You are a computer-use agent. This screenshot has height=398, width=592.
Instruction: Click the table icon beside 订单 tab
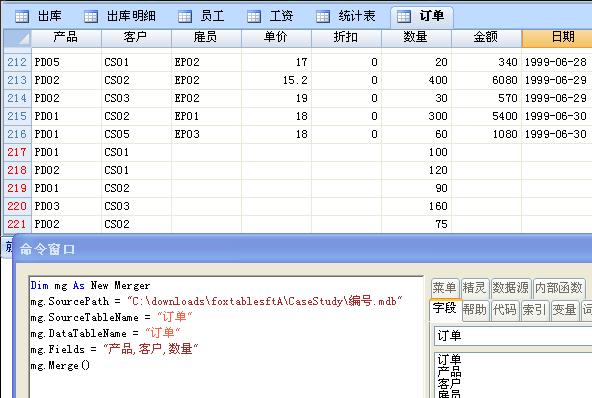pyautogui.click(x=404, y=17)
